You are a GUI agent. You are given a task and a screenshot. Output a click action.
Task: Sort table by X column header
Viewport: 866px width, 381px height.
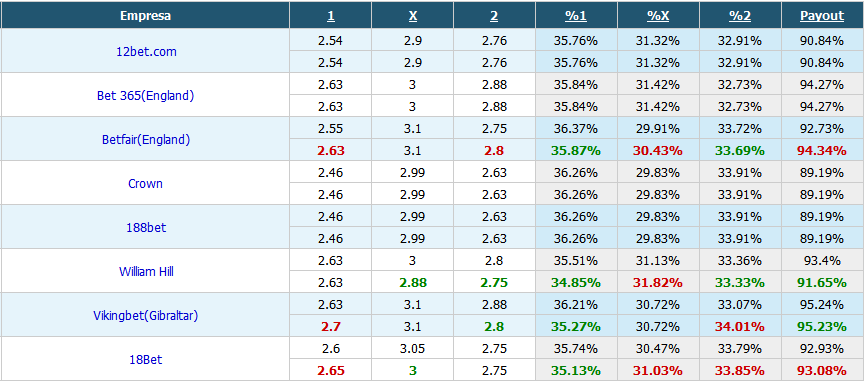pos(413,15)
